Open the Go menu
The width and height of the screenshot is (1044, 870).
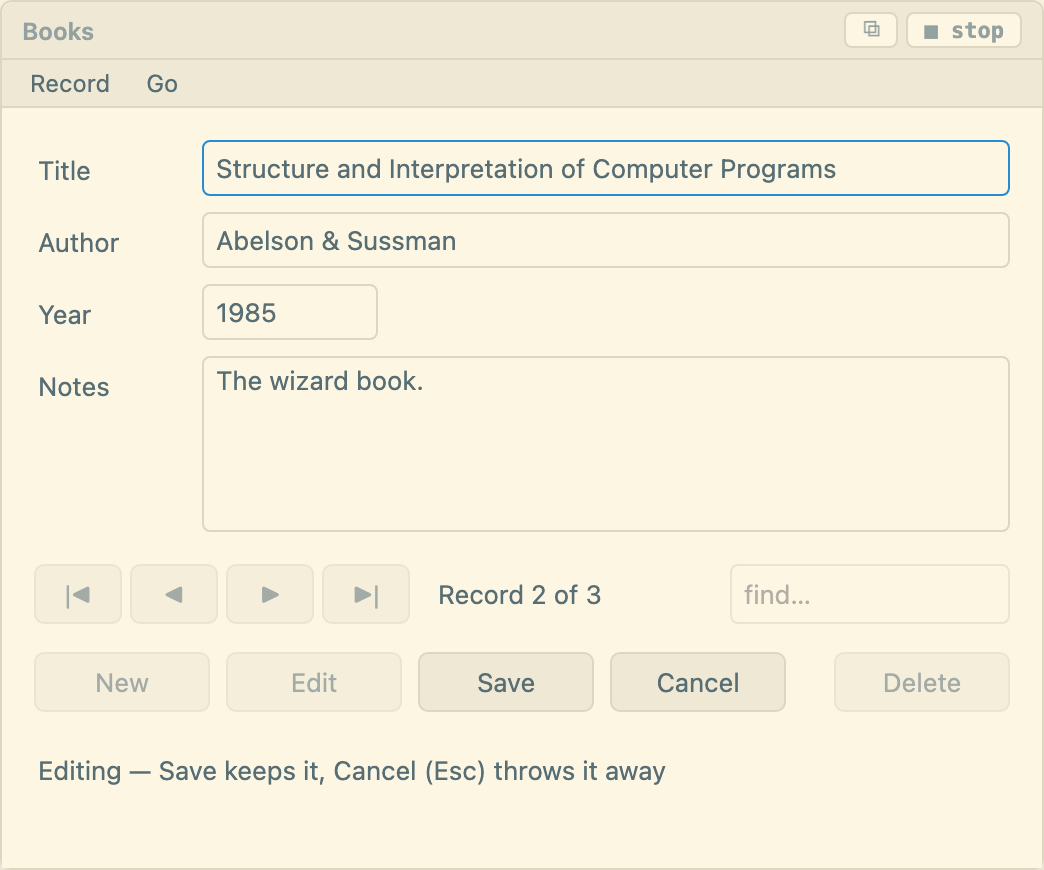[162, 84]
